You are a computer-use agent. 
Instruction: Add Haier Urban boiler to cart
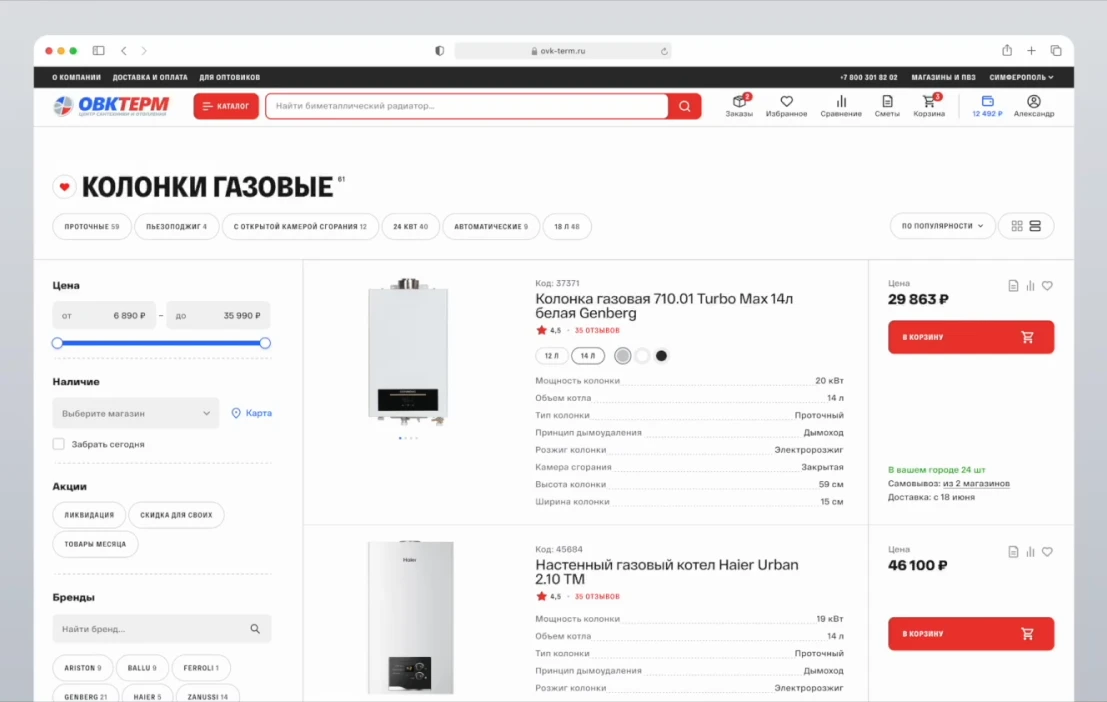coord(971,633)
